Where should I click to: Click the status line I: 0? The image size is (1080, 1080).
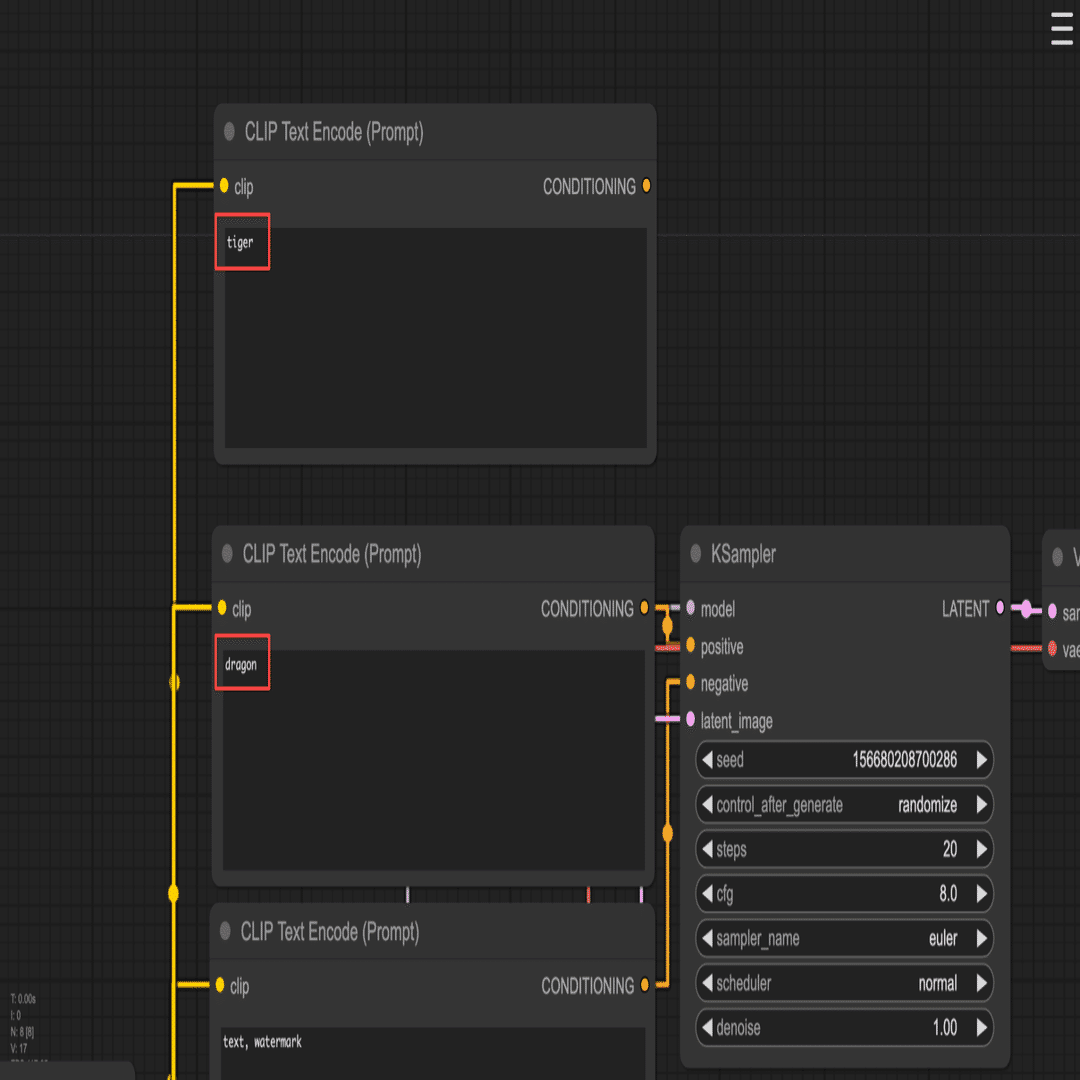coord(16,1015)
